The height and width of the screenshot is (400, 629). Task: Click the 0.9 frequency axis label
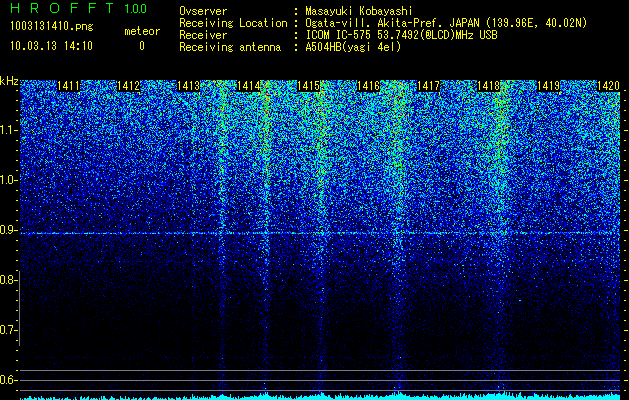(x=8, y=230)
